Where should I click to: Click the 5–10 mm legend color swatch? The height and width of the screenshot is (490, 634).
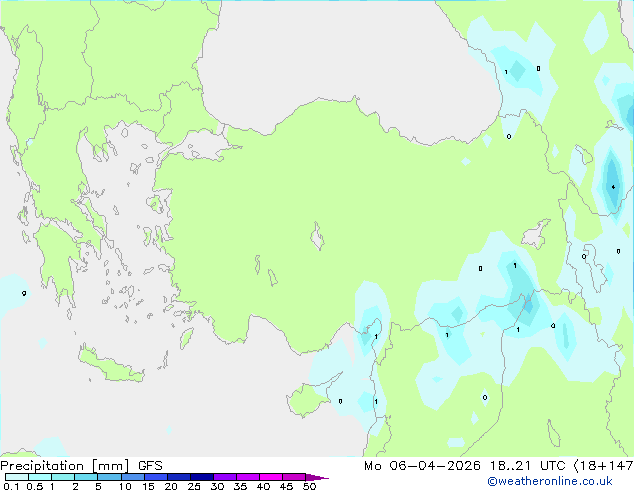pyautogui.click(x=109, y=477)
